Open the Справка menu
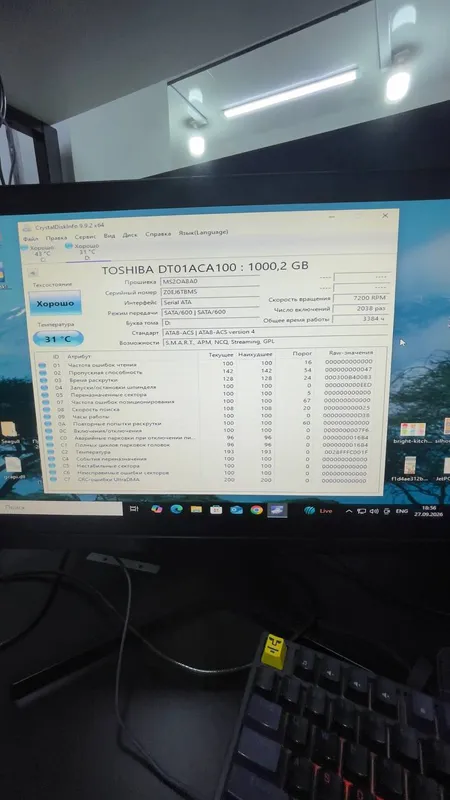450x800 pixels. pos(158,234)
